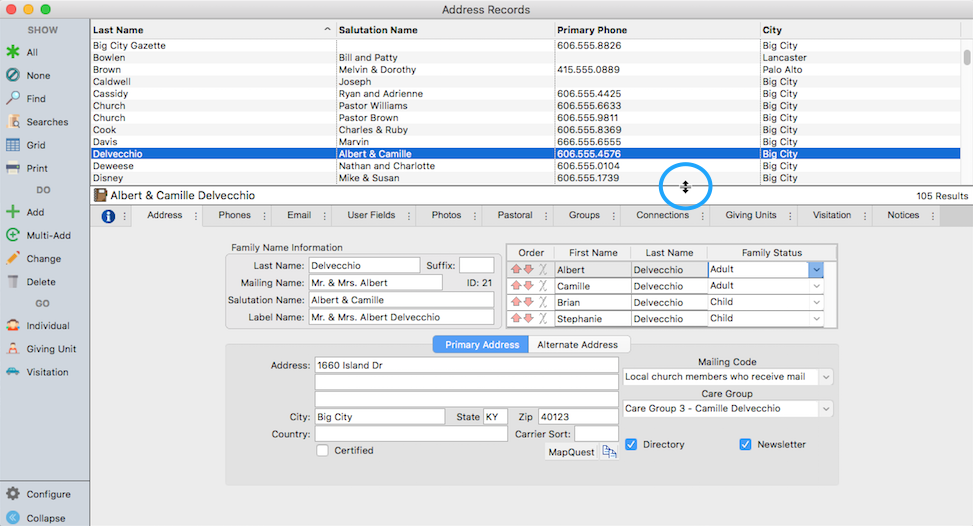973x526 pixels.
Task: Click the Print icon in sidebar
Action: point(13,168)
